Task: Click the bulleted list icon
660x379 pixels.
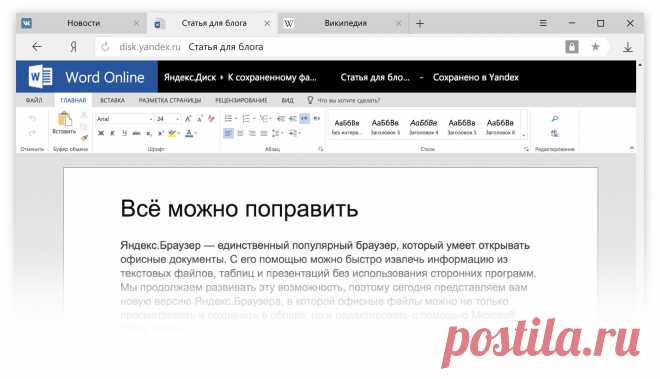Action: [228, 118]
